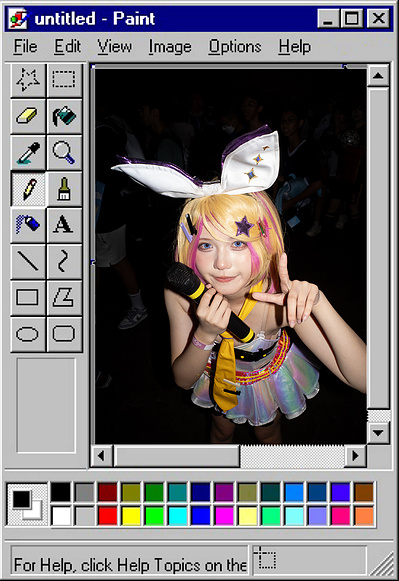Select the Text tool
399x581 pixels.
(64, 225)
